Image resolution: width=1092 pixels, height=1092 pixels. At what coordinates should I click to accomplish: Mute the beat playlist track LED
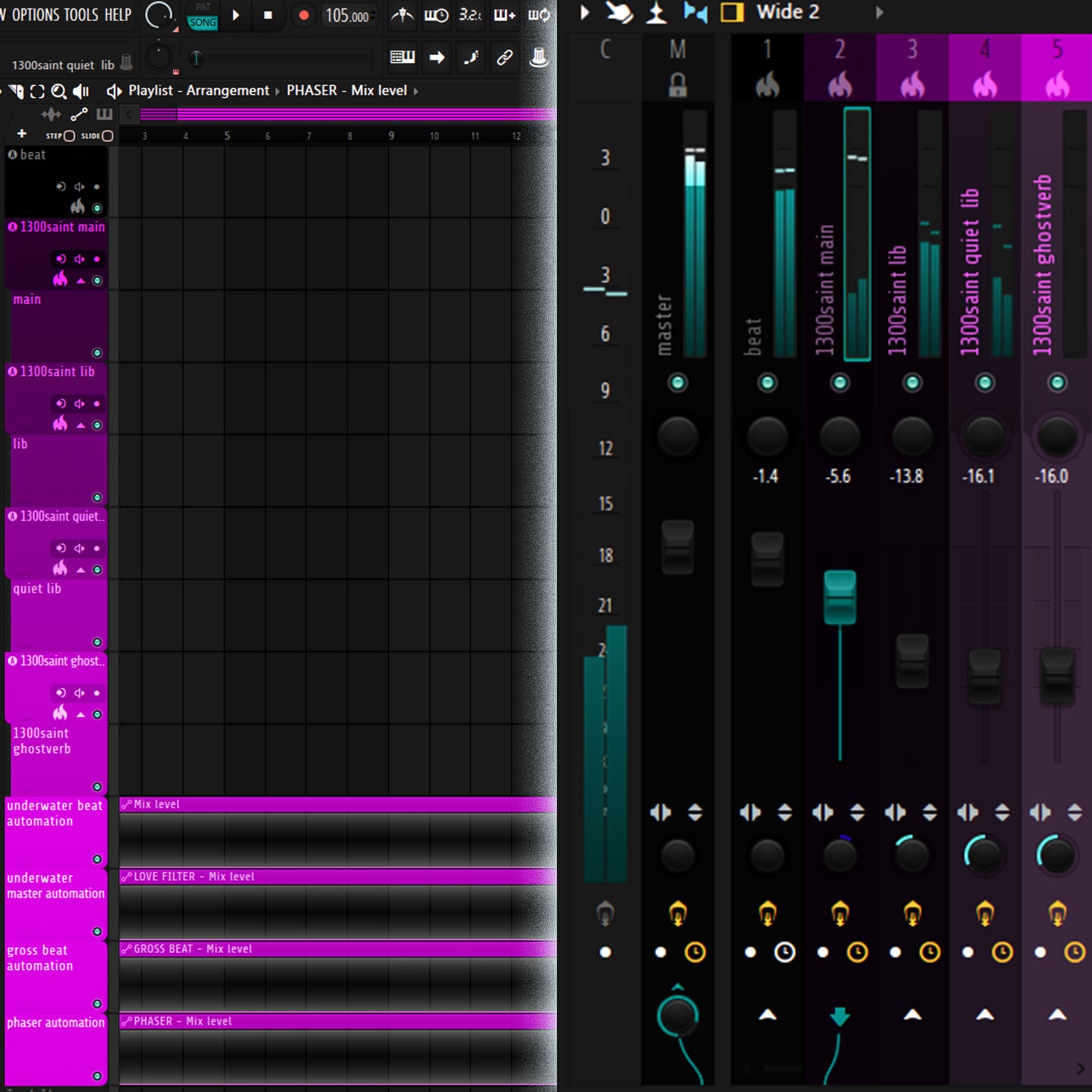(x=97, y=208)
